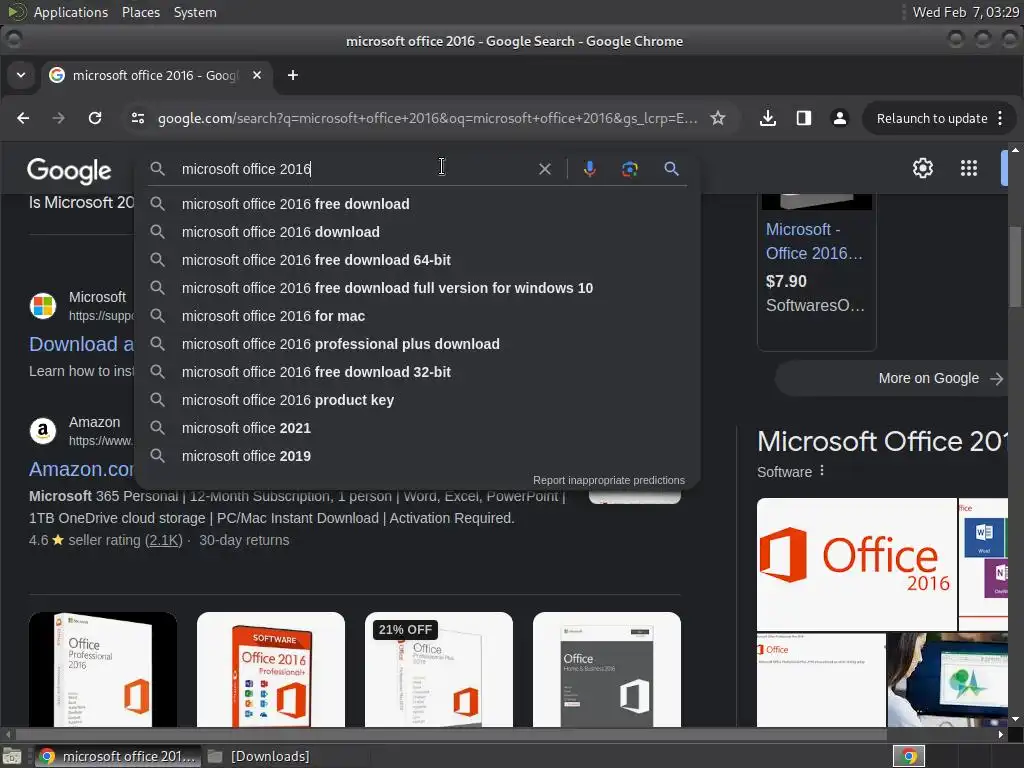Start voice search with microphone icon
Screen dimensions: 1024x768
pyautogui.click(x=589, y=169)
